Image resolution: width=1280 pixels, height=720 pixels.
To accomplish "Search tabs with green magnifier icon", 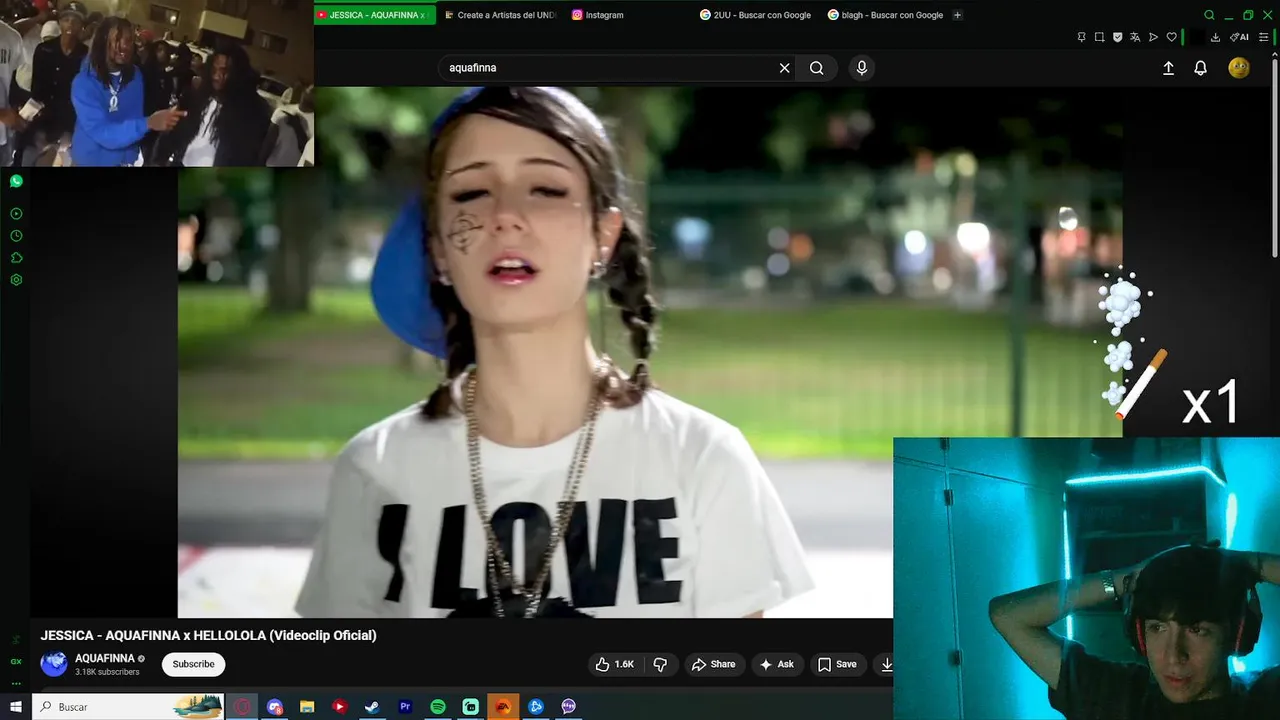I will (x=1209, y=15).
